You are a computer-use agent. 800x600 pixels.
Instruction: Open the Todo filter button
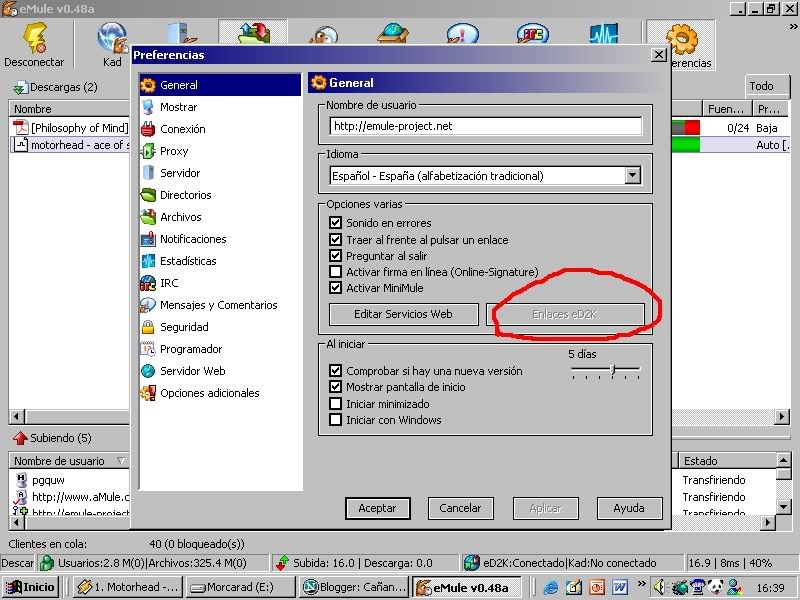coord(767,86)
